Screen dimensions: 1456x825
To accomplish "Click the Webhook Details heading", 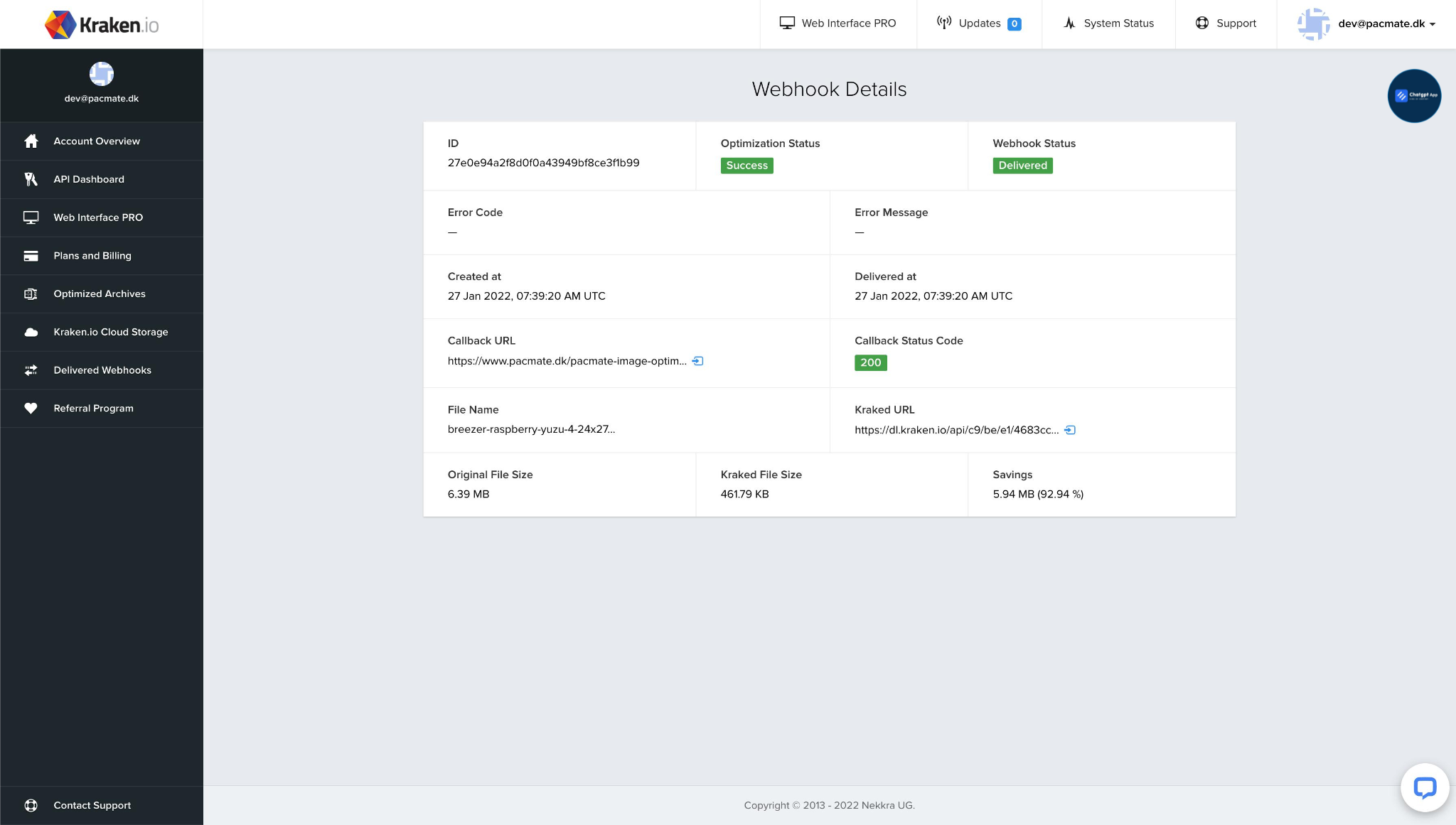I will point(829,90).
